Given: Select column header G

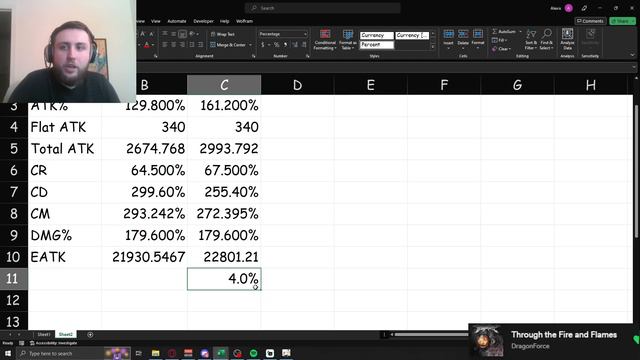Looking at the screenshot, I should 517,85.
